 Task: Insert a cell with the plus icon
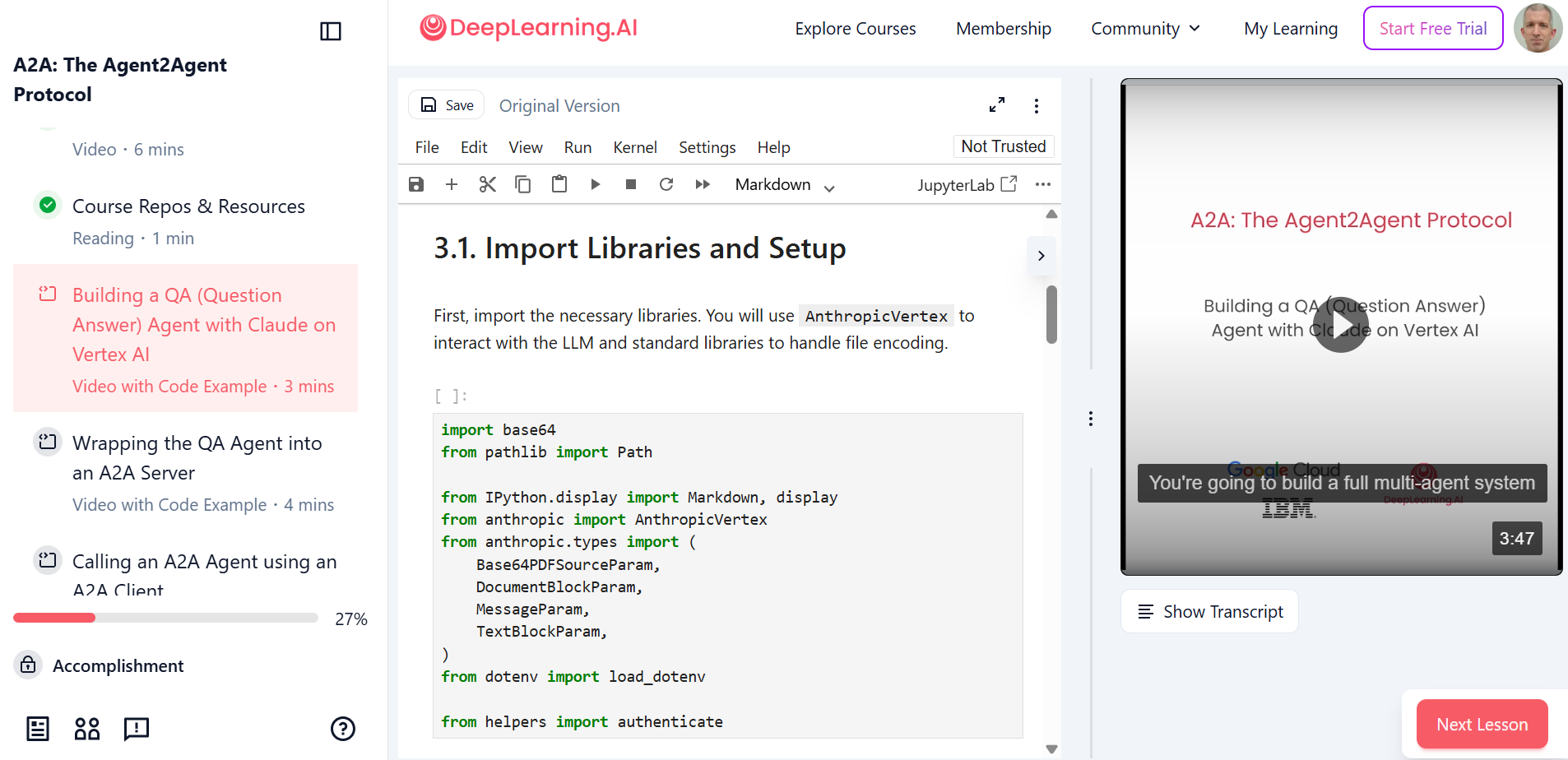452,184
